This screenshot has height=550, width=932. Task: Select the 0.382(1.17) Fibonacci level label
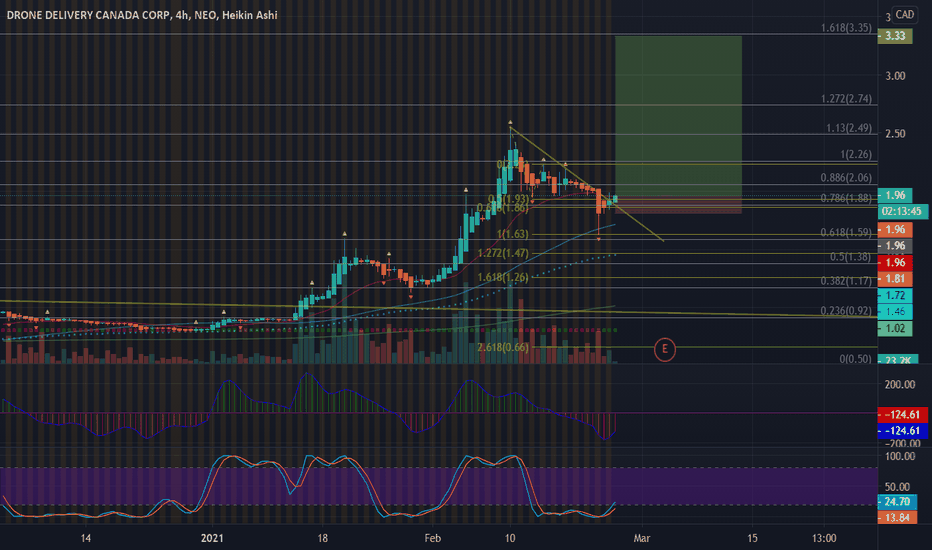tap(846, 281)
